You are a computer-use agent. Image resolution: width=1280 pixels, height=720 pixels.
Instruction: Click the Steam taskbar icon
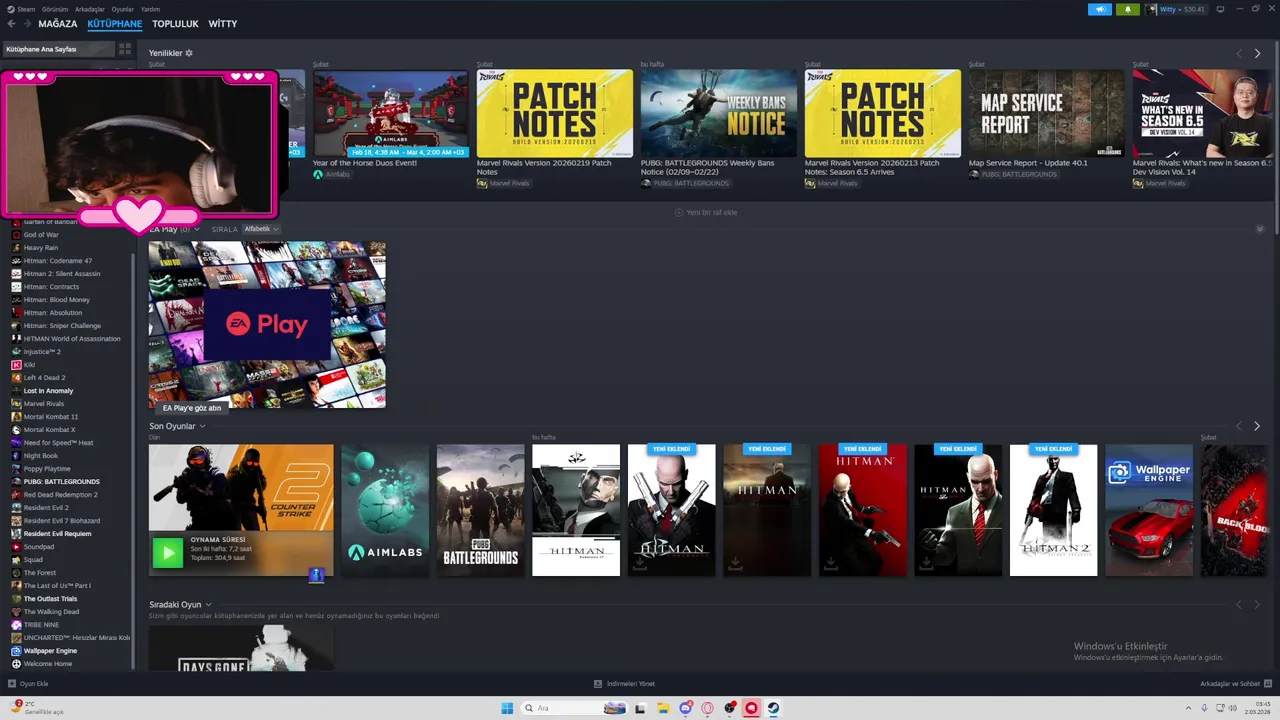[773, 708]
